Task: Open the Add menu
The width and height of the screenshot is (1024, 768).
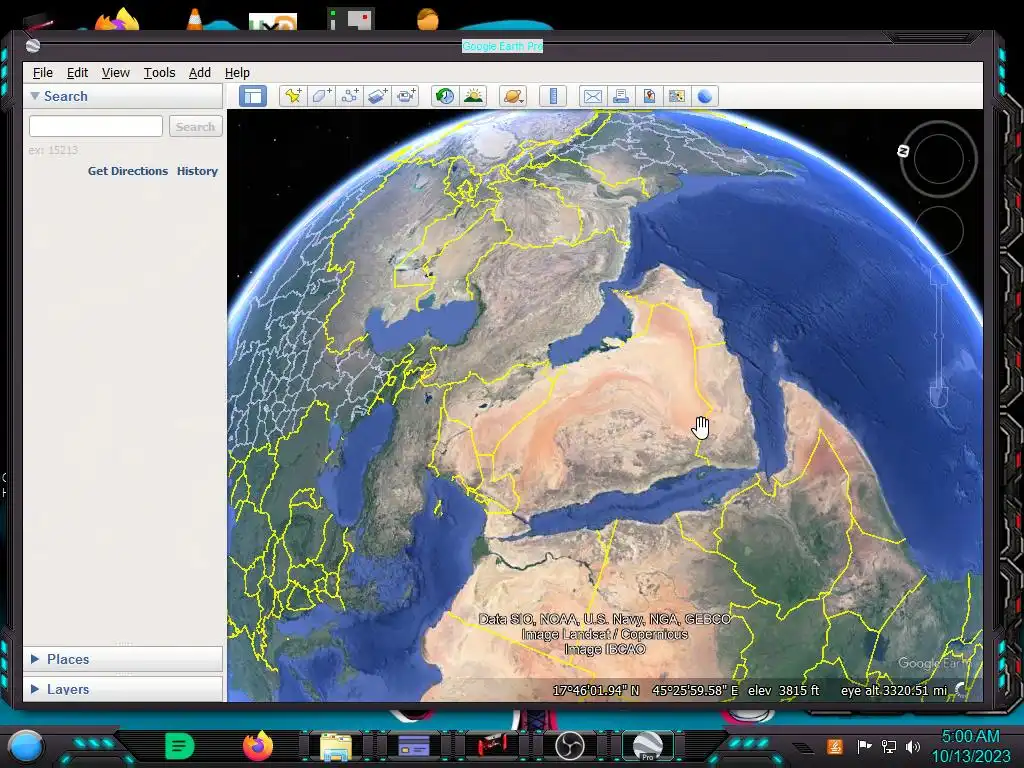Action: pos(200,72)
